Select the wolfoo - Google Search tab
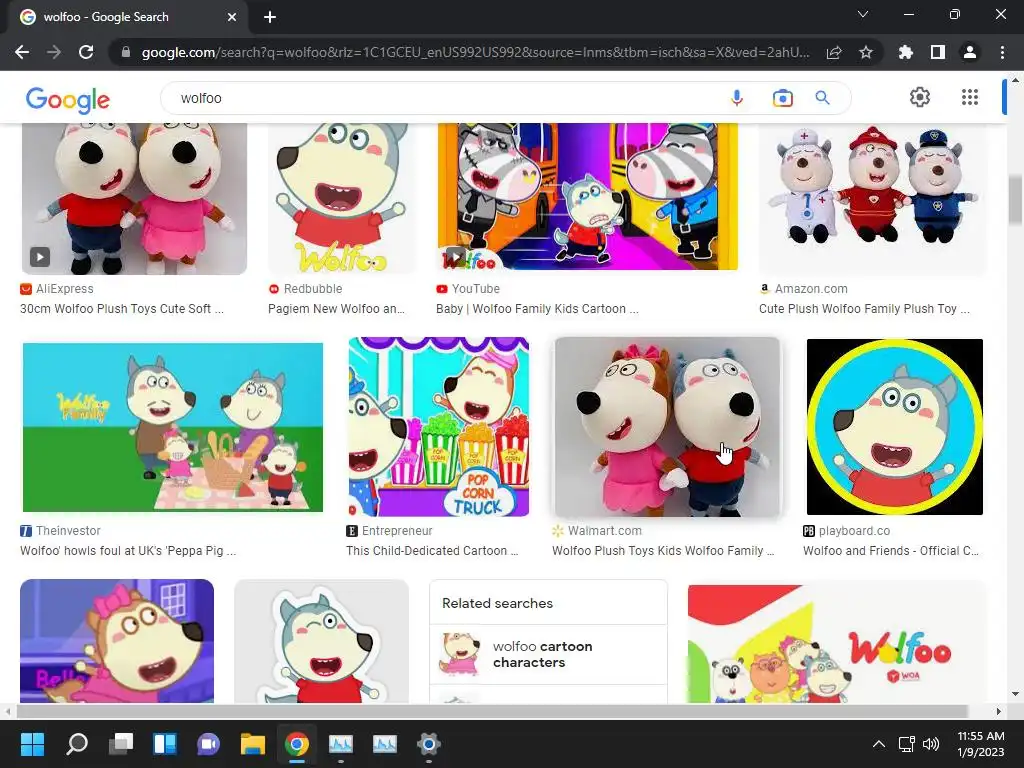Image resolution: width=1024 pixels, height=768 pixels. pyautogui.click(x=128, y=17)
